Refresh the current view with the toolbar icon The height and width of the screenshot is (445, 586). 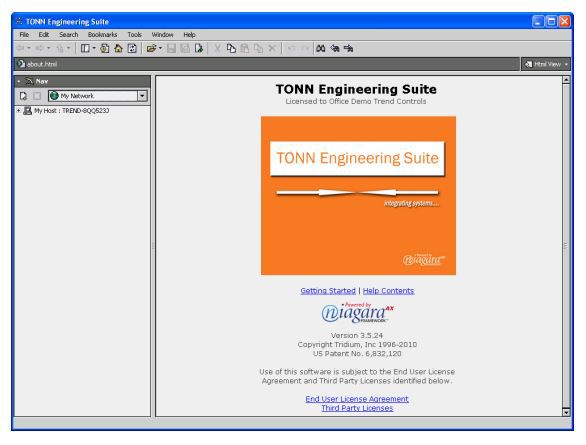pos(132,48)
